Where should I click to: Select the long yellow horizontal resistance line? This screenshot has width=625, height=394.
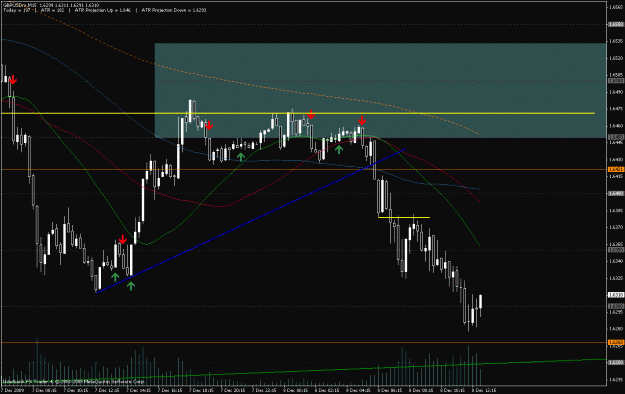[x=298, y=113]
